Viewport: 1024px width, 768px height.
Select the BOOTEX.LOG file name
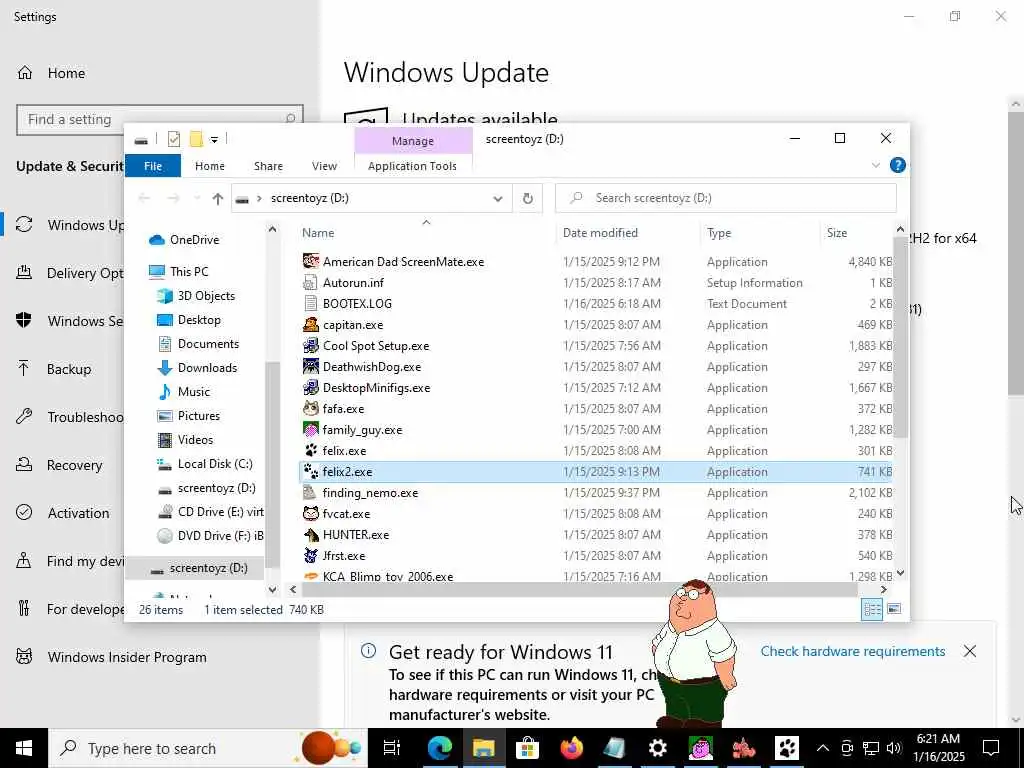[x=357, y=304]
